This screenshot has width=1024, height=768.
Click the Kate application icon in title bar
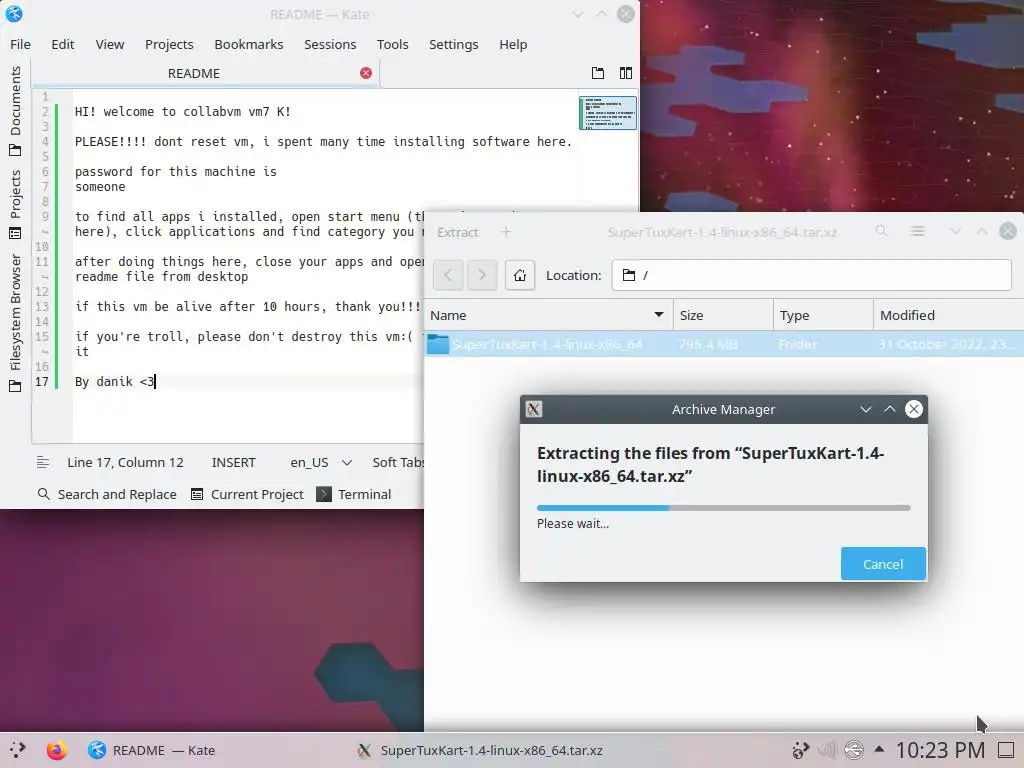14,14
